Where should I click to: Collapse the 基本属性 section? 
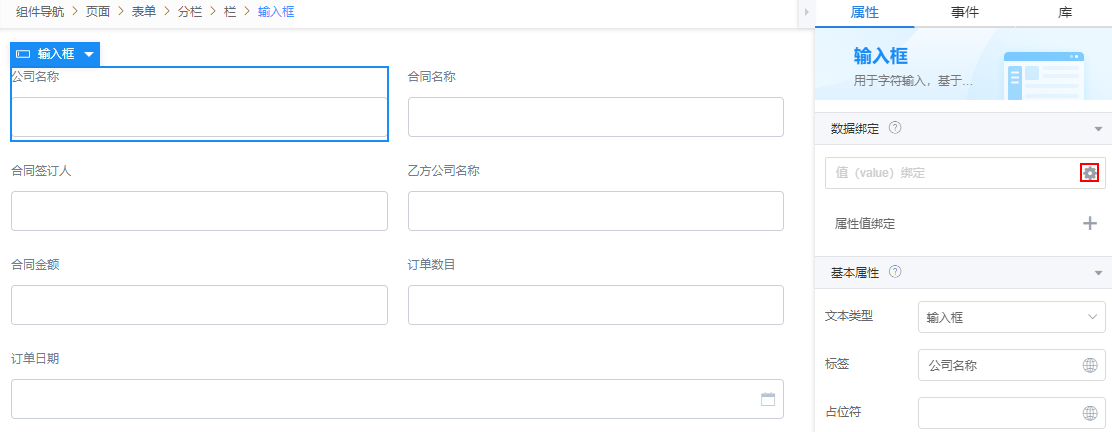(x=1099, y=272)
